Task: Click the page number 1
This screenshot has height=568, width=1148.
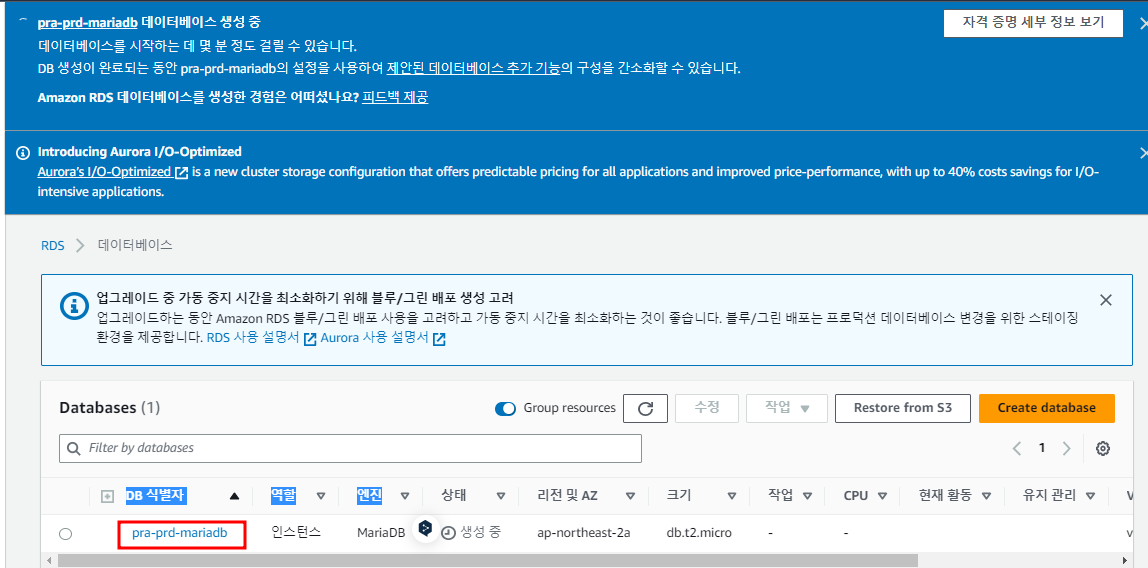Action: pyautogui.click(x=1042, y=448)
